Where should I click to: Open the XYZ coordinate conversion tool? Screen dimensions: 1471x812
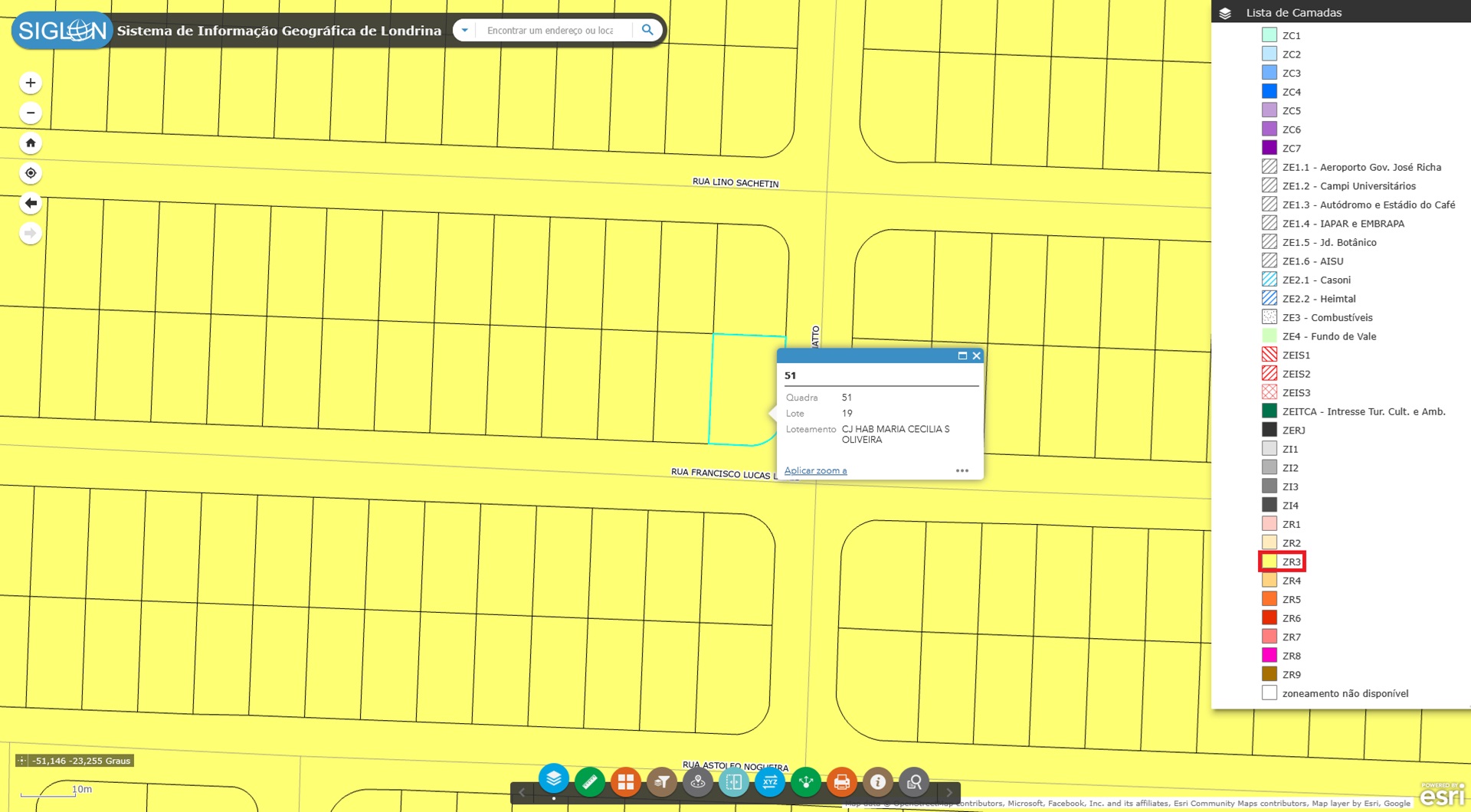point(770,782)
